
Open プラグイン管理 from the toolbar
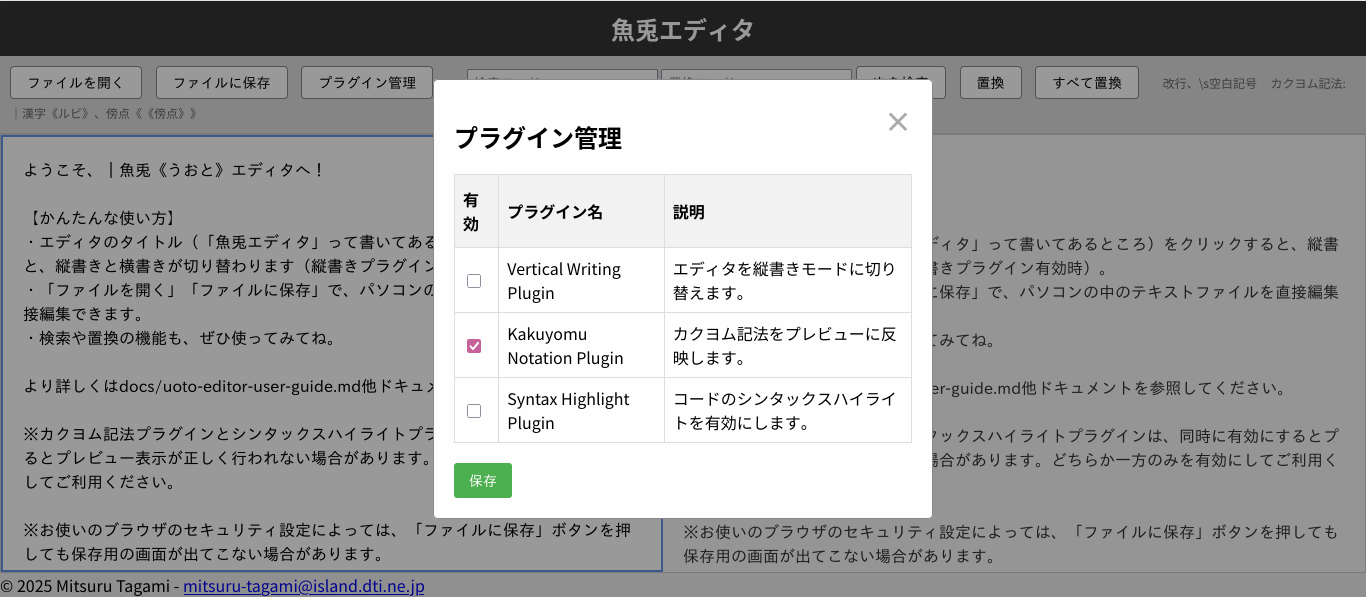coord(367,83)
